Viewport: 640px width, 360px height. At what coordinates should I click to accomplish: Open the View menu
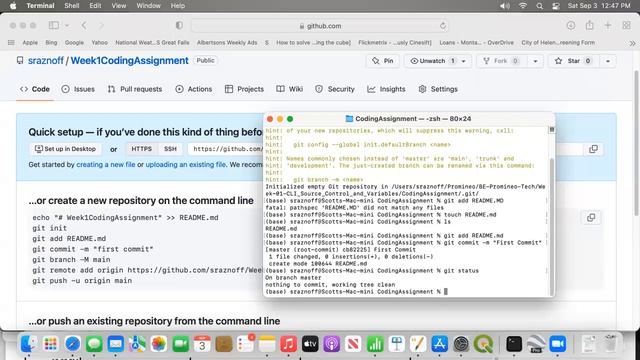(x=119, y=6)
